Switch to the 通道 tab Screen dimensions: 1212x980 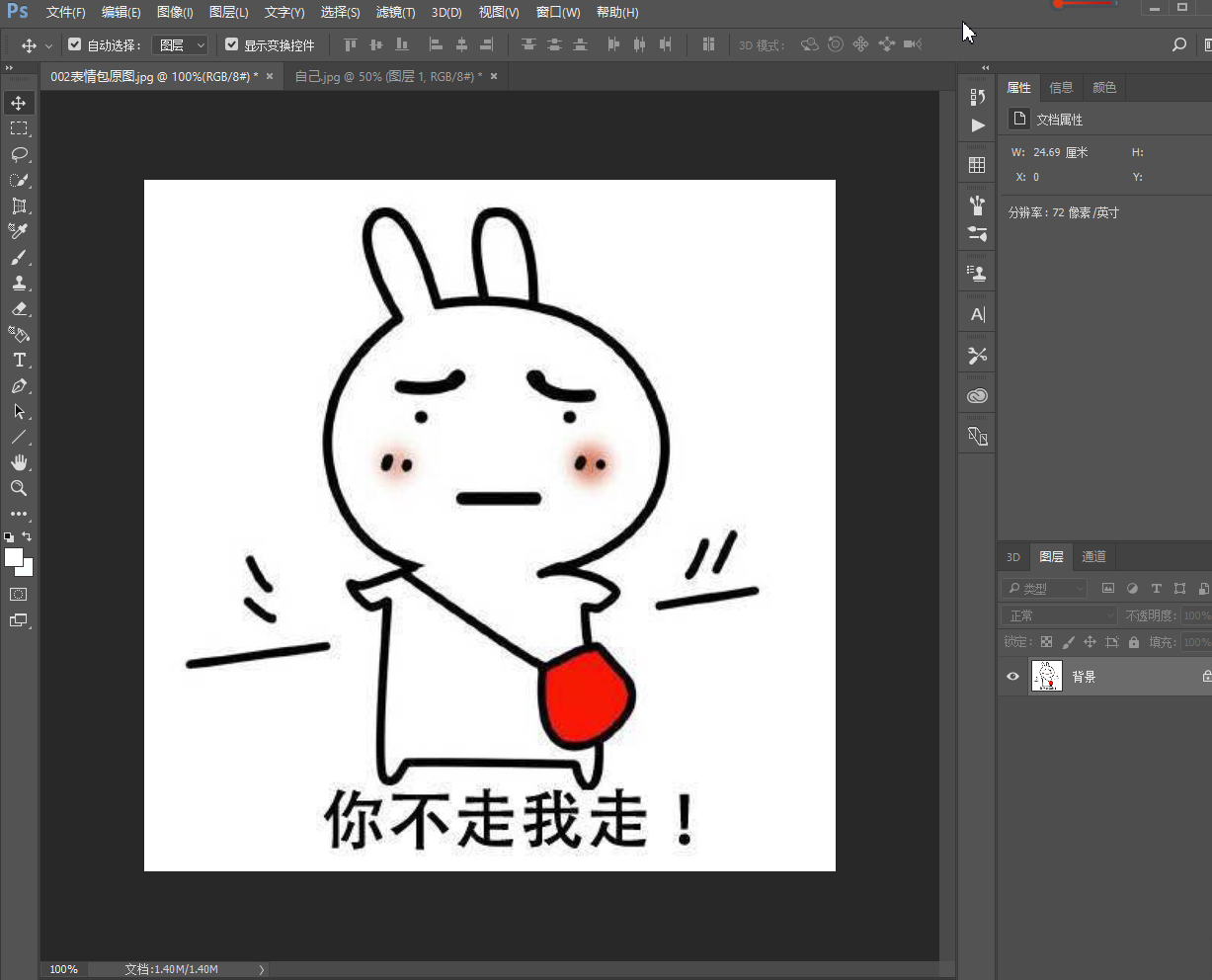coord(1093,556)
